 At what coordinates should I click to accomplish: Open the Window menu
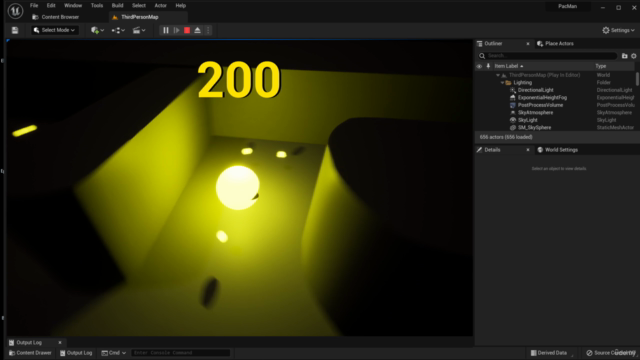pos(73,6)
